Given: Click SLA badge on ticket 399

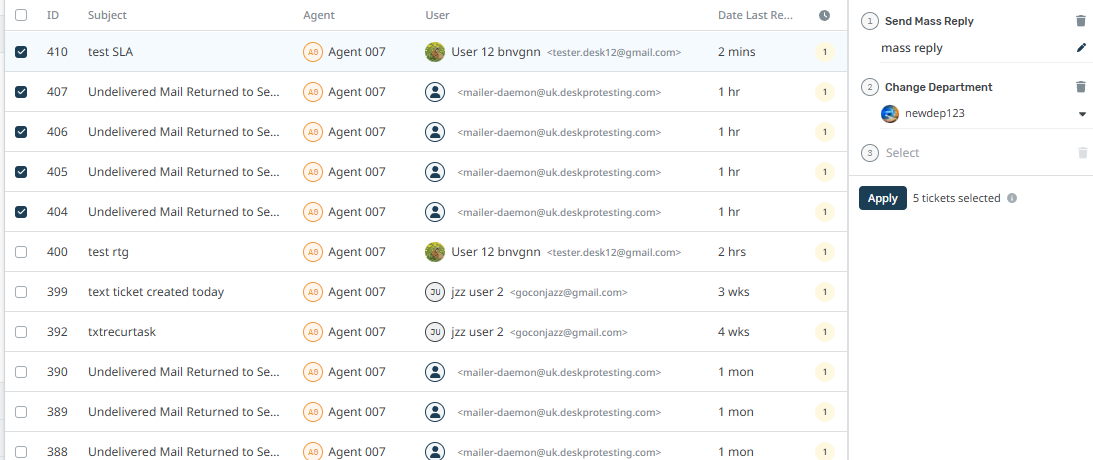Looking at the screenshot, I should point(824,292).
